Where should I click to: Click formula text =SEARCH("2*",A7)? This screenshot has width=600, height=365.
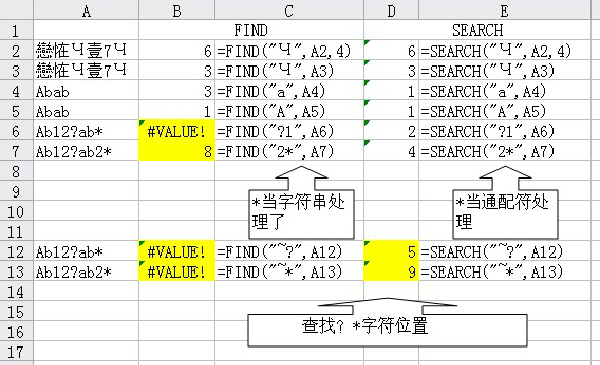tap(488, 151)
